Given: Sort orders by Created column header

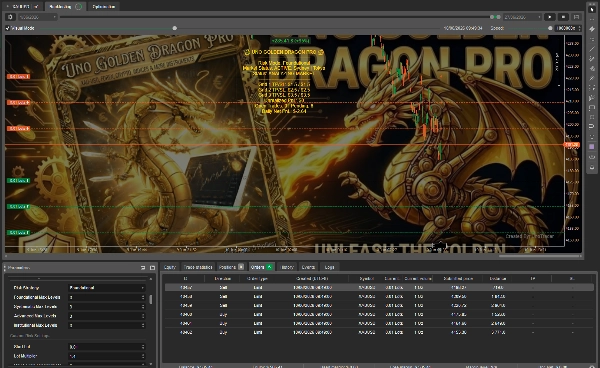Looking at the screenshot, I should pos(312,278).
